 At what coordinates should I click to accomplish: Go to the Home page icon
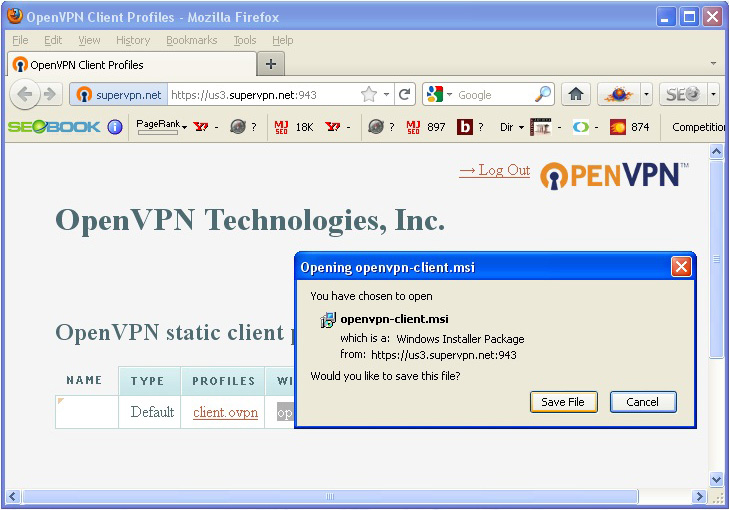tap(576, 94)
